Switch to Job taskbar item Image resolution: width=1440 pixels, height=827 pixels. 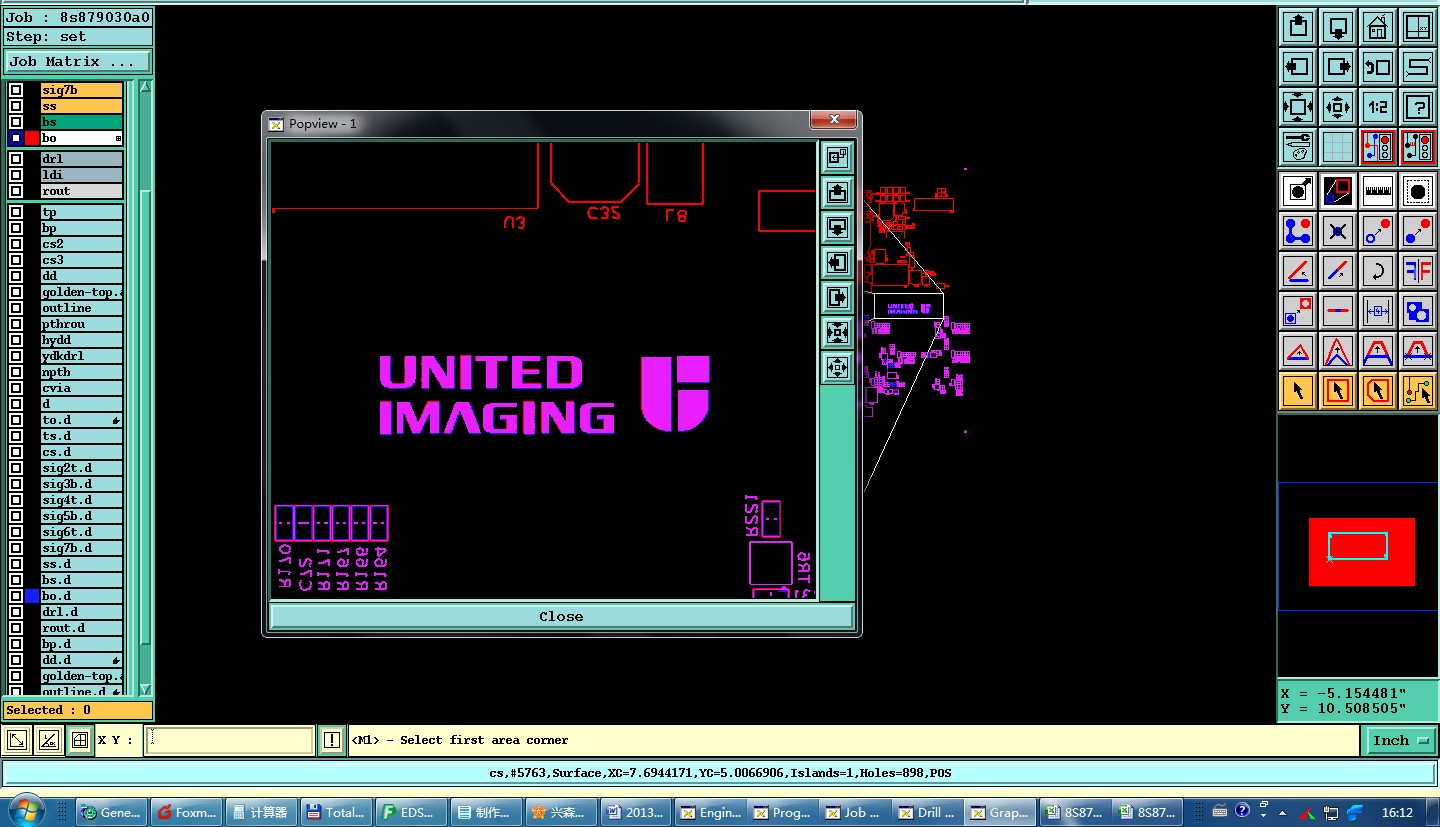tap(856, 812)
